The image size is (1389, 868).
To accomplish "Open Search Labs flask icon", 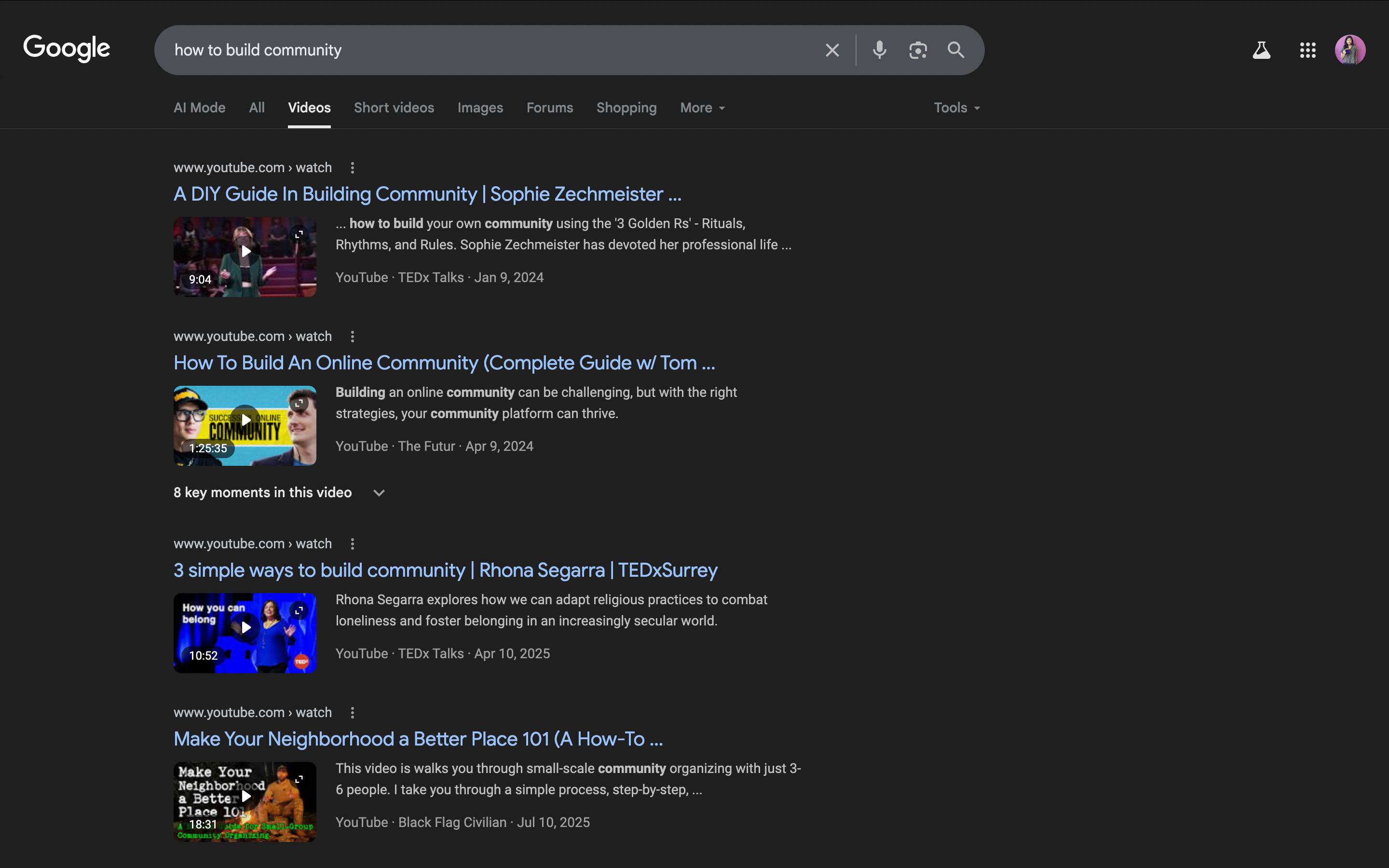I will [x=1261, y=51].
